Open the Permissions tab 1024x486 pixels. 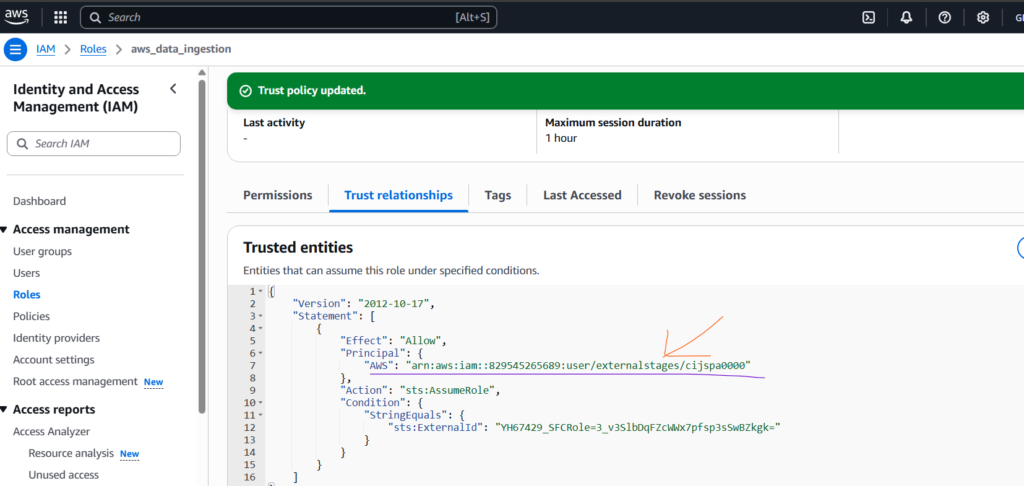[x=278, y=195]
